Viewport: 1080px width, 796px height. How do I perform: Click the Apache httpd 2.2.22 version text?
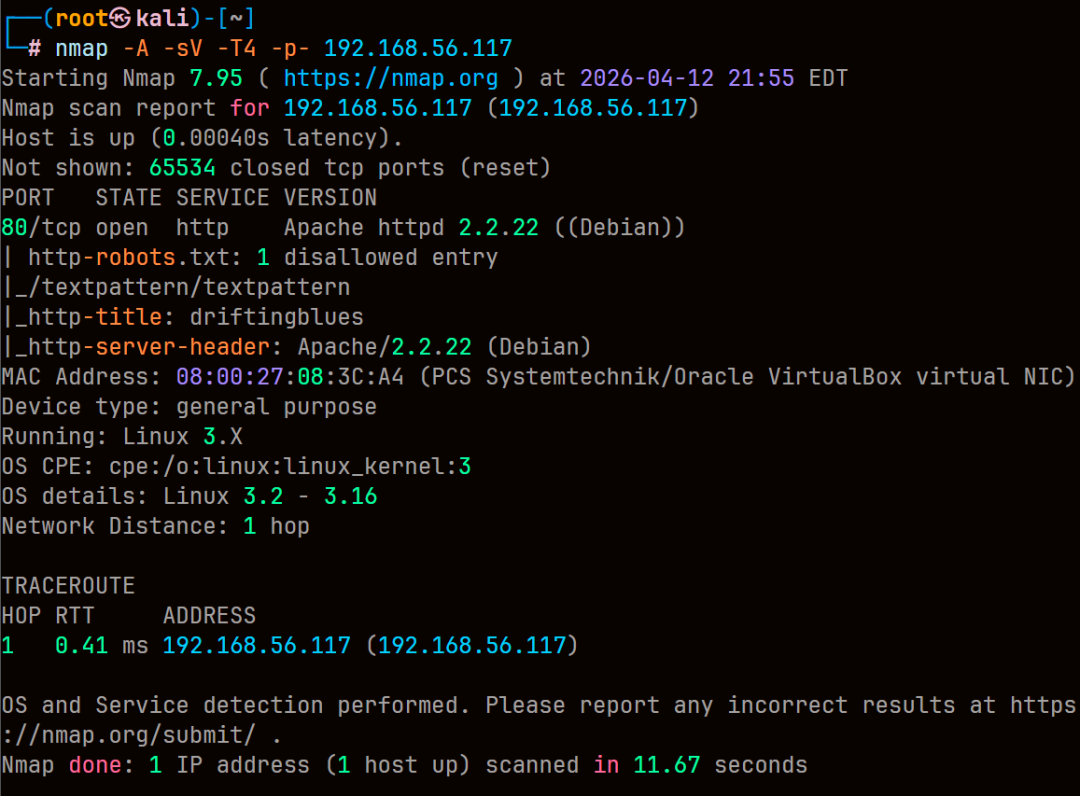(x=411, y=227)
